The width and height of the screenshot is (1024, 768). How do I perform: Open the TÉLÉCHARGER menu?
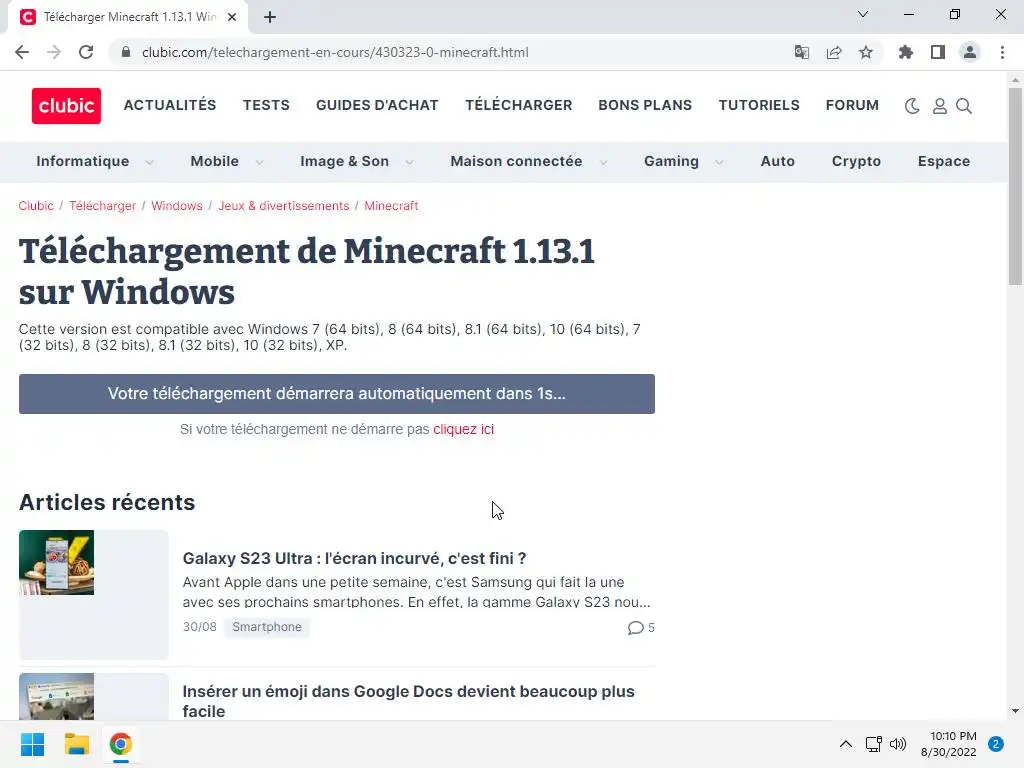(x=519, y=105)
